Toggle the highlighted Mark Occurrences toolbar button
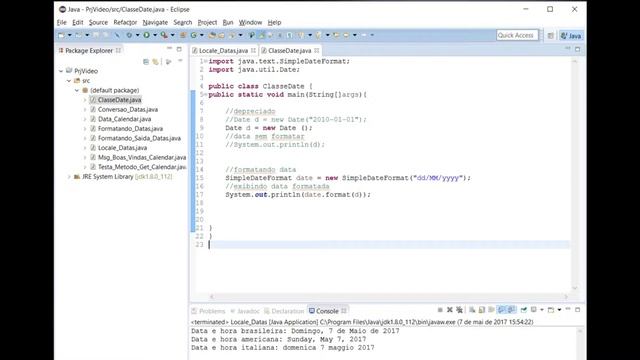The image size is (640, 360). pyautogui.click(x=261, y=35)
